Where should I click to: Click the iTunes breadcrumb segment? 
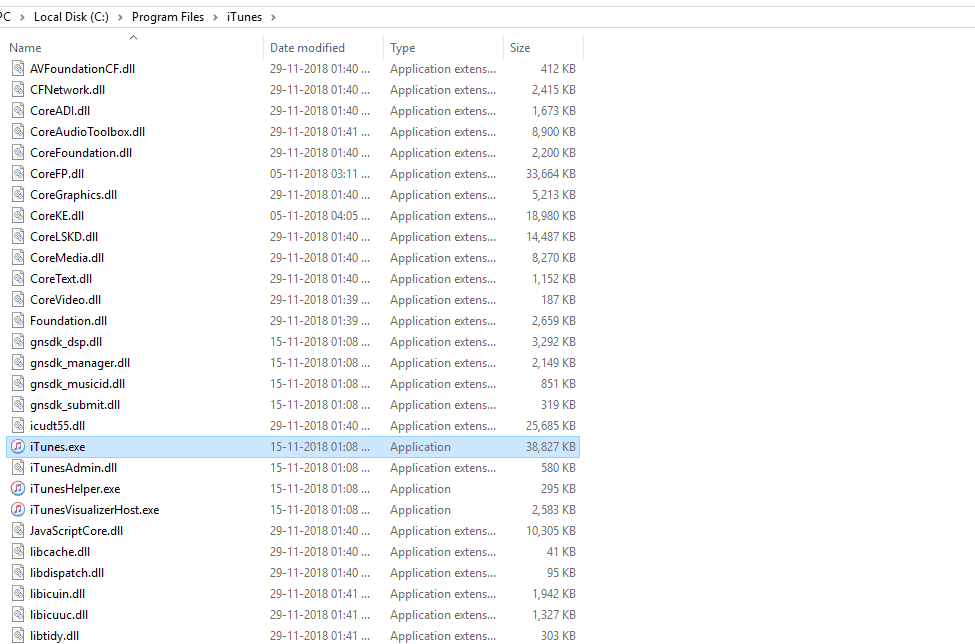244,17
